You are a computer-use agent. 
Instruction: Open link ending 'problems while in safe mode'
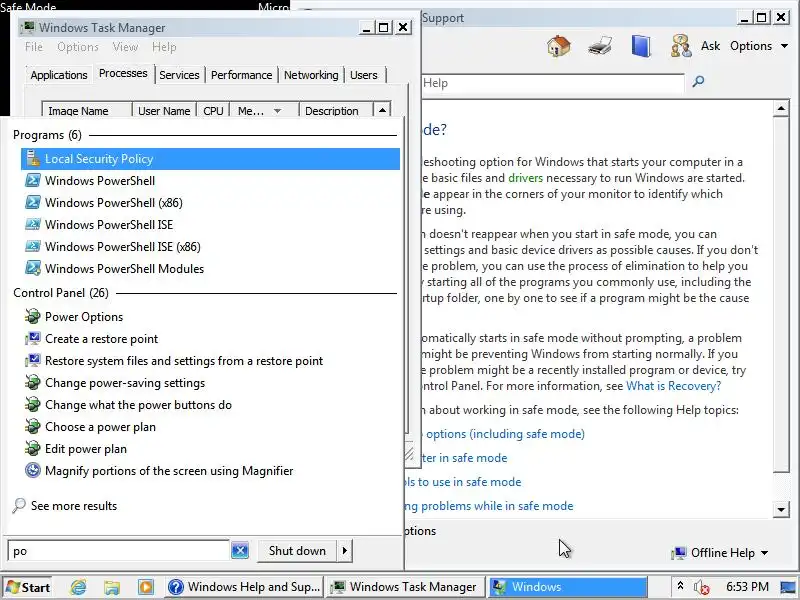(489, 506)
